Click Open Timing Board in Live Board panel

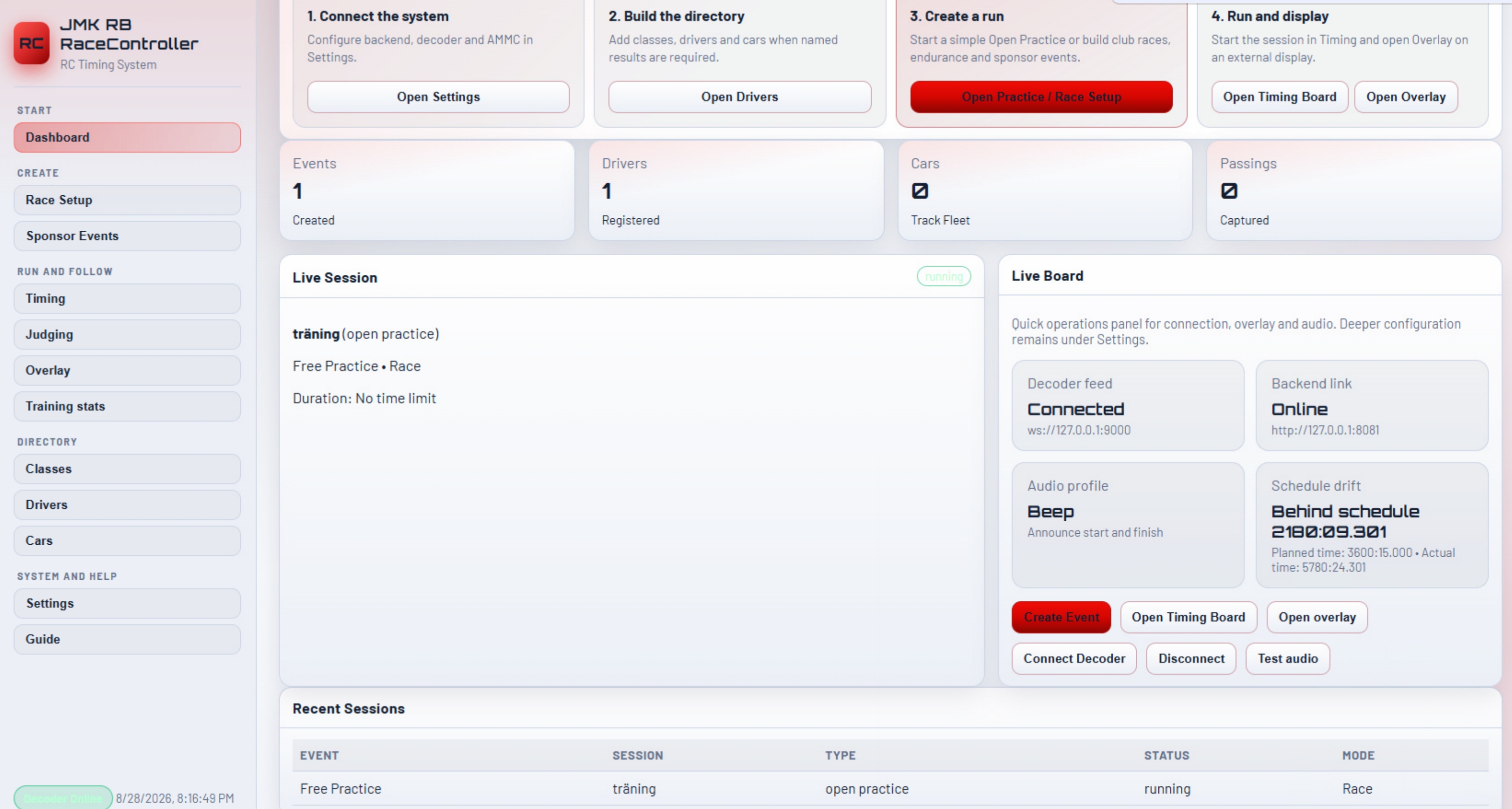click(1188, 617)
